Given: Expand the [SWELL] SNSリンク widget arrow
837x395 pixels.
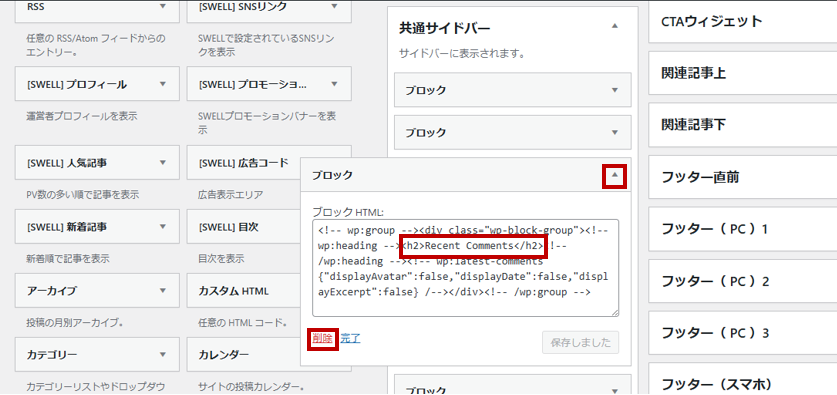Looking at the screenshot, I should (334, 6).
